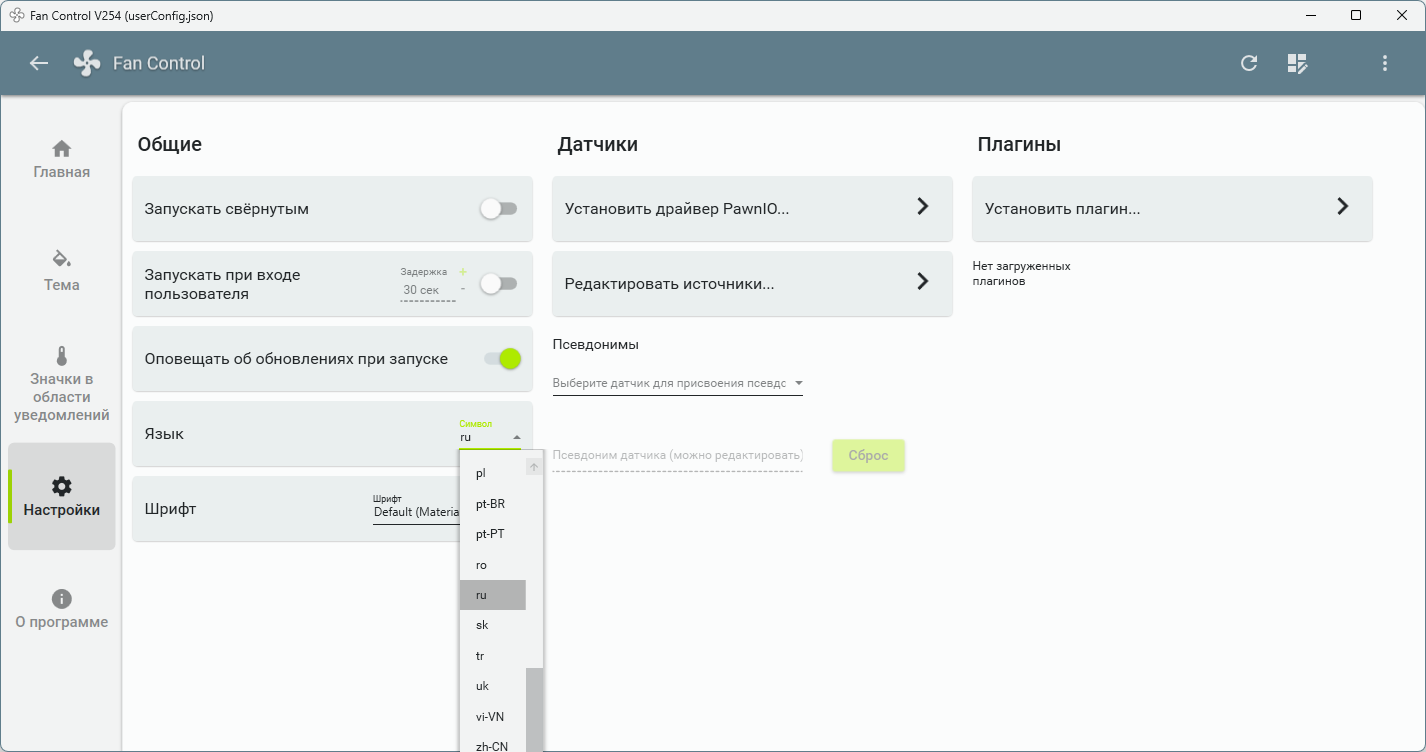1426x752 pixels.
Task: Open the sensor alias selection dropdown
Action: [678, 383]
